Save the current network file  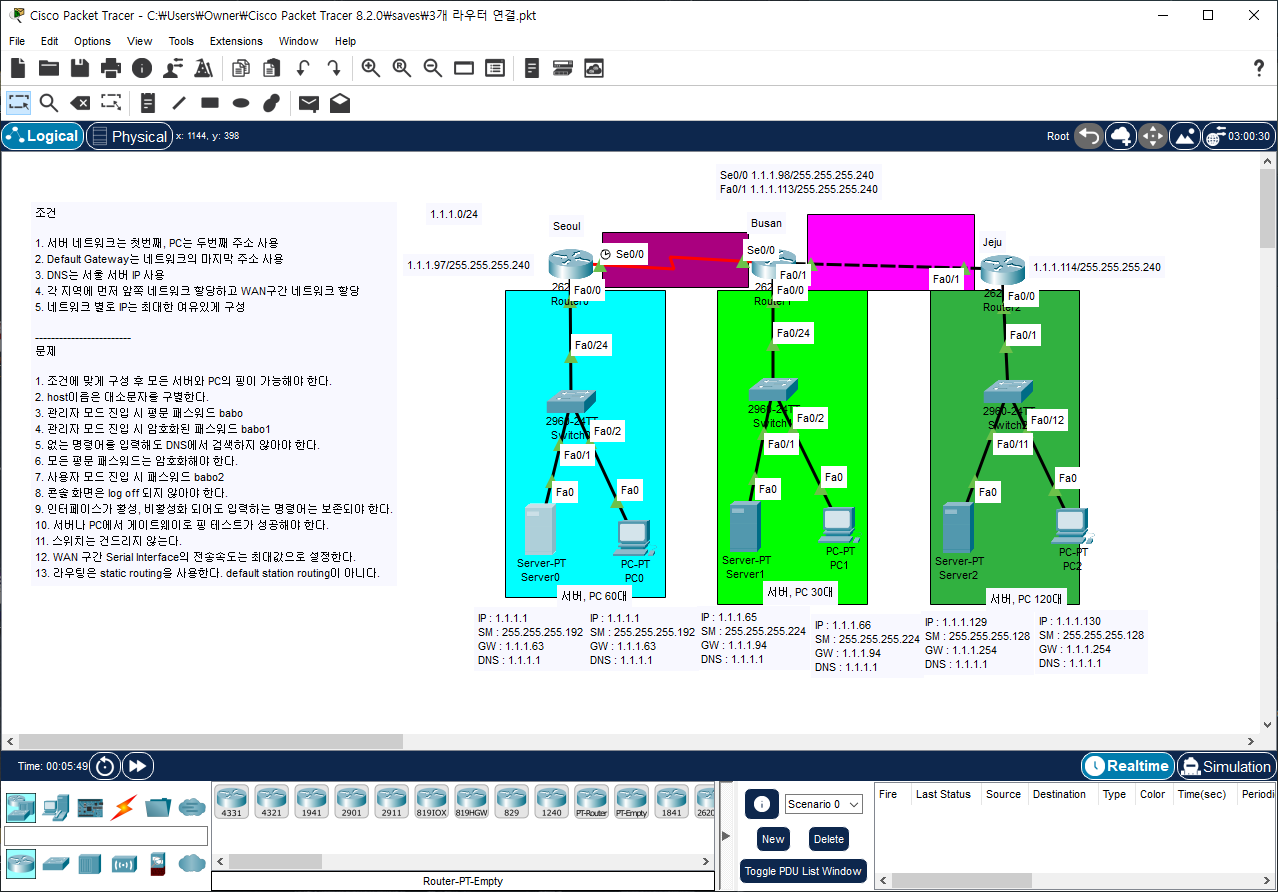pos(80,68)
